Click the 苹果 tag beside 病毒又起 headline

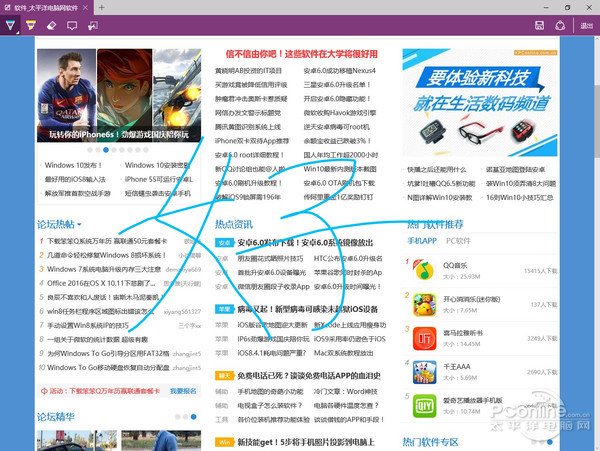[x=224, y=309]
